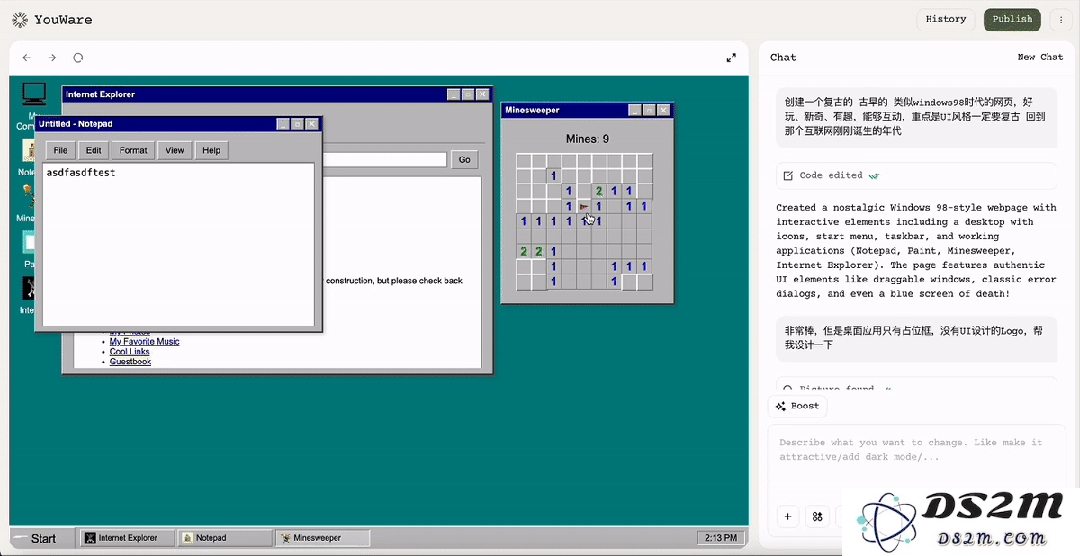Open the three-dot more options menu
1080x556 pixels.
(x=1061, y=19)
